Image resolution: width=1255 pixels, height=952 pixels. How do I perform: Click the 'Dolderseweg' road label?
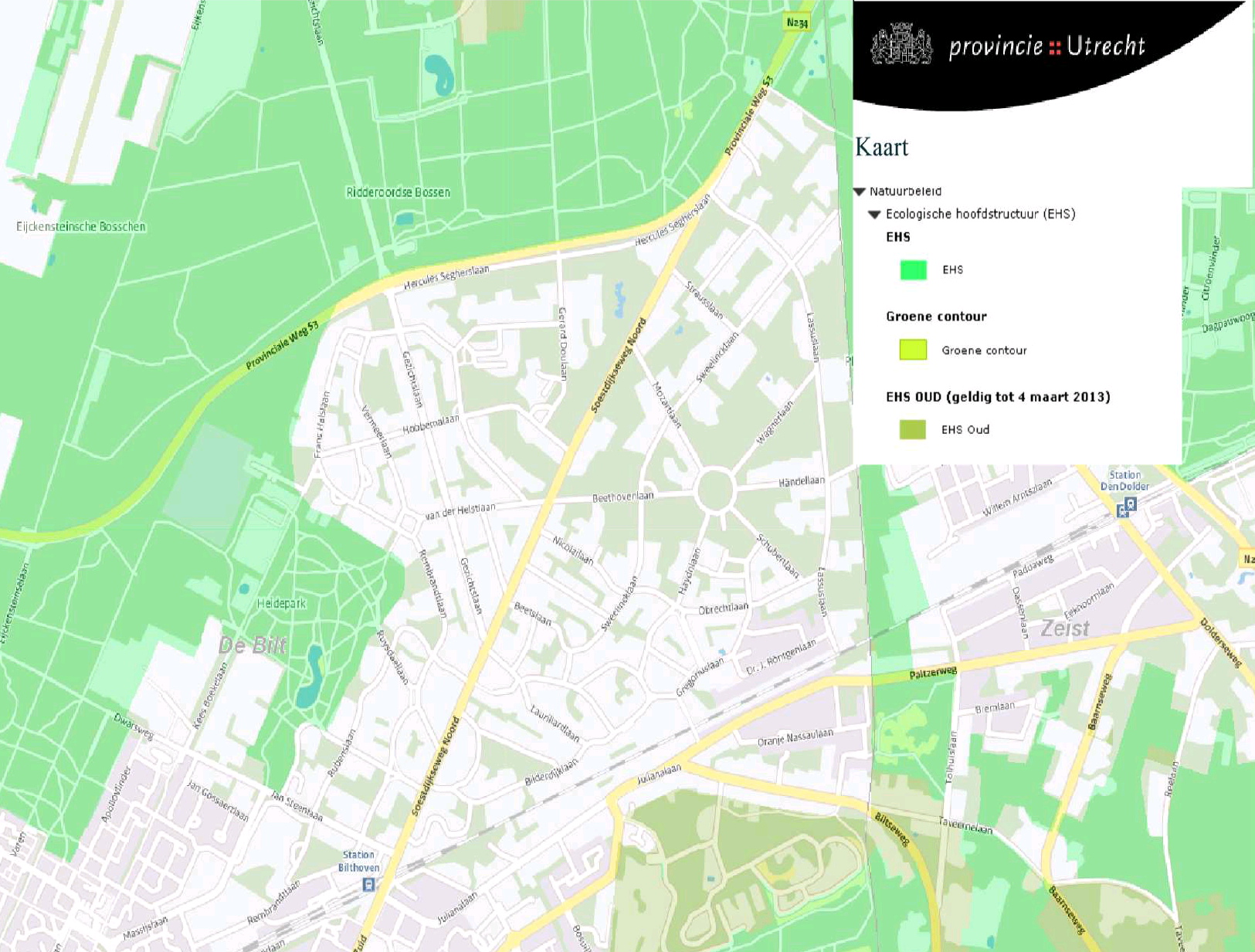click(1220, 642)
